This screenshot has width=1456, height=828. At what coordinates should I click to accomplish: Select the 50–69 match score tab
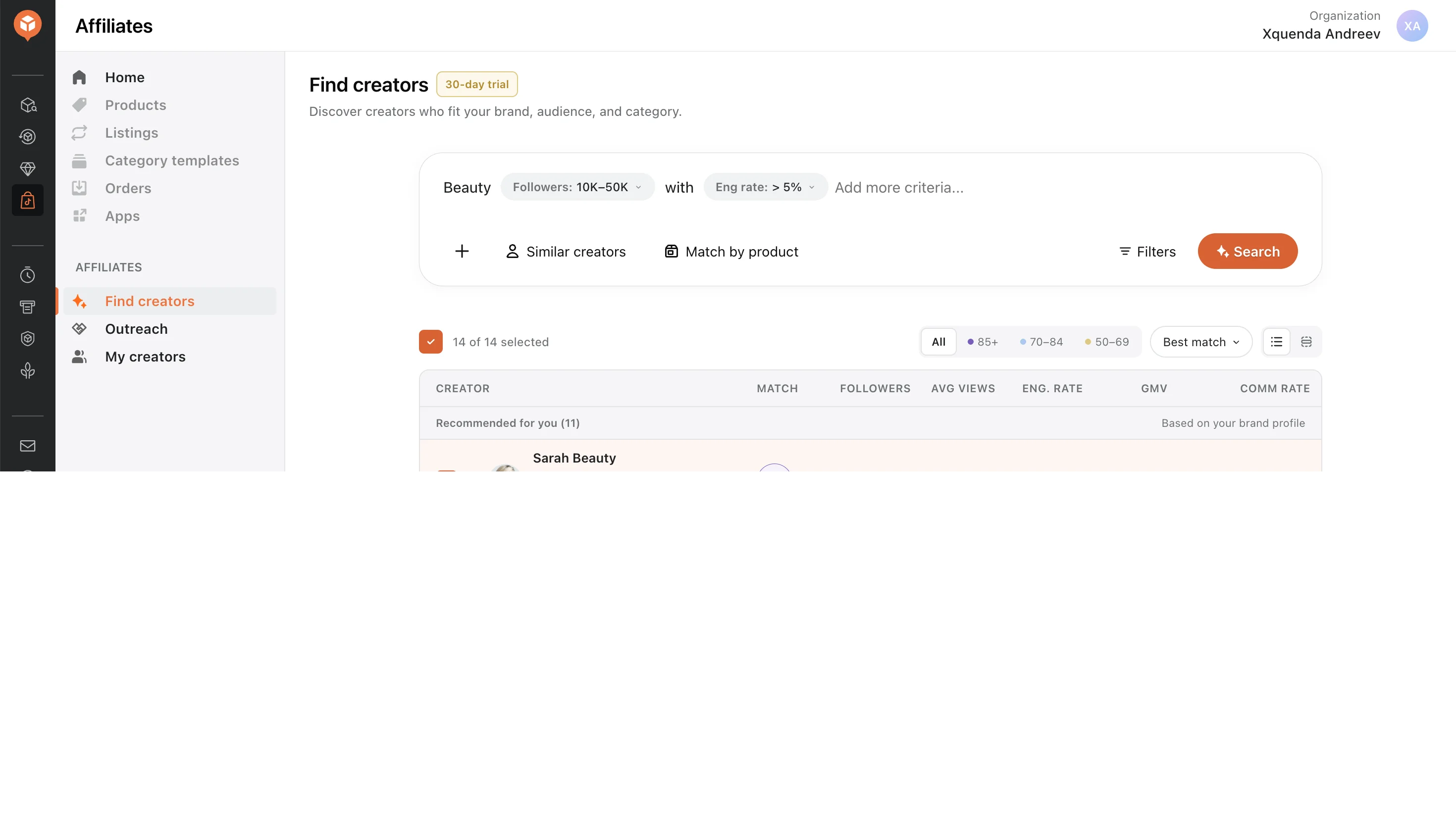1106,342
